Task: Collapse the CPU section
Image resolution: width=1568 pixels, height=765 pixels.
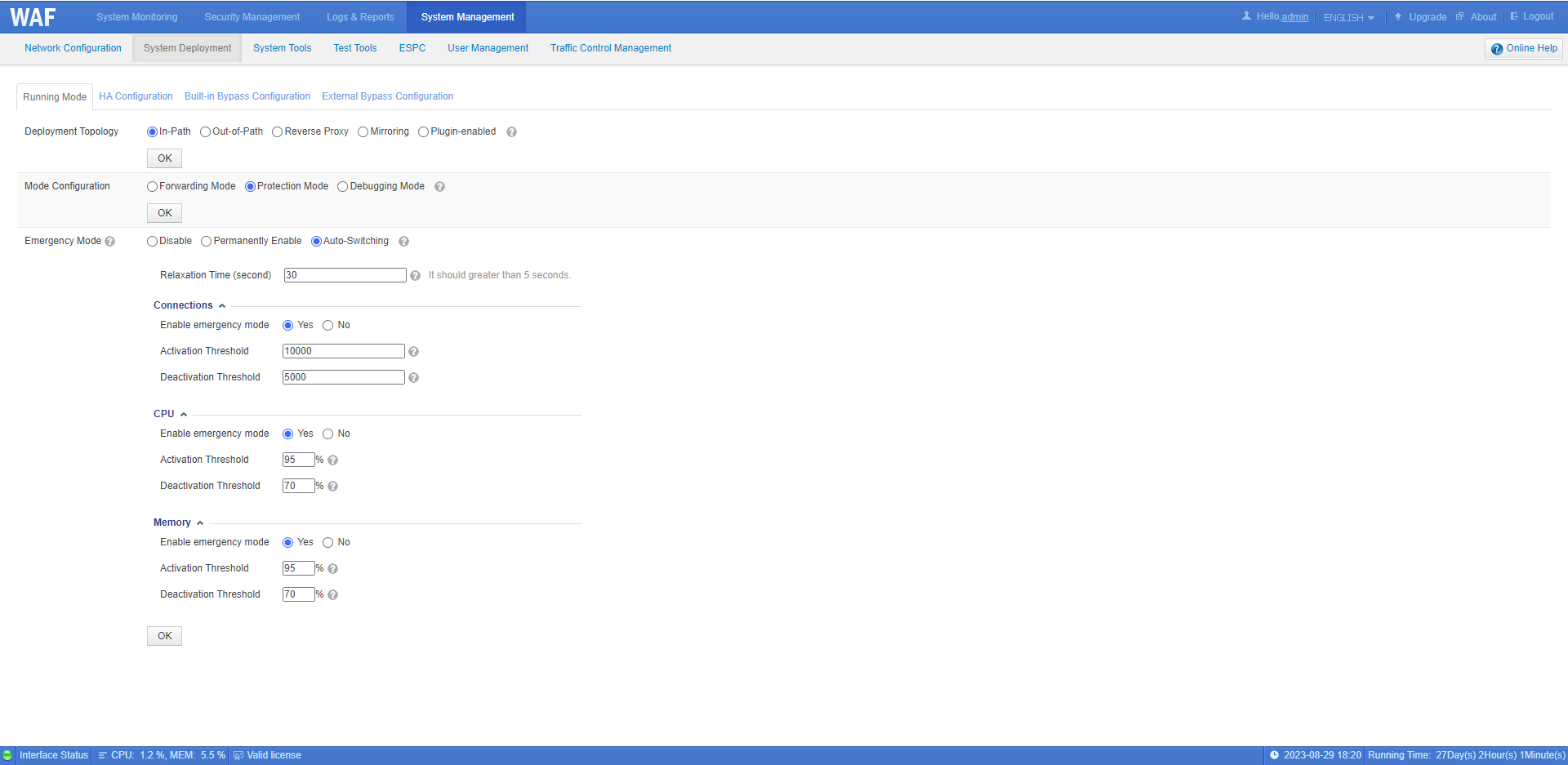Action: pyautogui.click(x=184, y=415)
